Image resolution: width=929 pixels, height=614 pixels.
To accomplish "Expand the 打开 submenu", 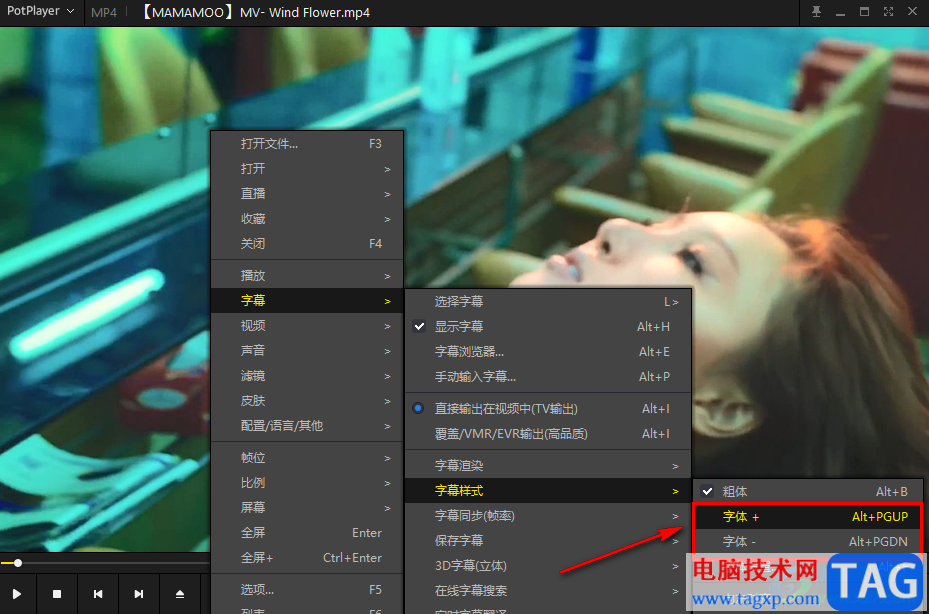I will (x=307, y=169).
